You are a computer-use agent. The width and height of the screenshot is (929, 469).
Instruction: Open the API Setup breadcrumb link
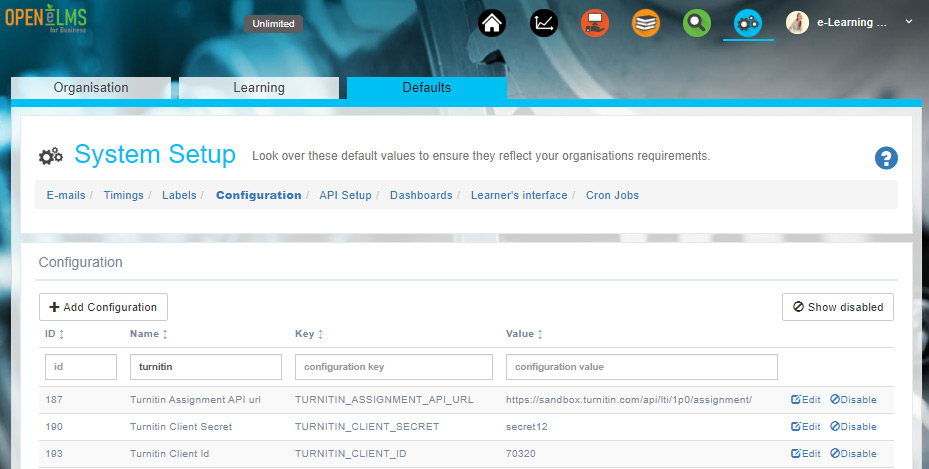pyautogui.click(x=345, y=195)
